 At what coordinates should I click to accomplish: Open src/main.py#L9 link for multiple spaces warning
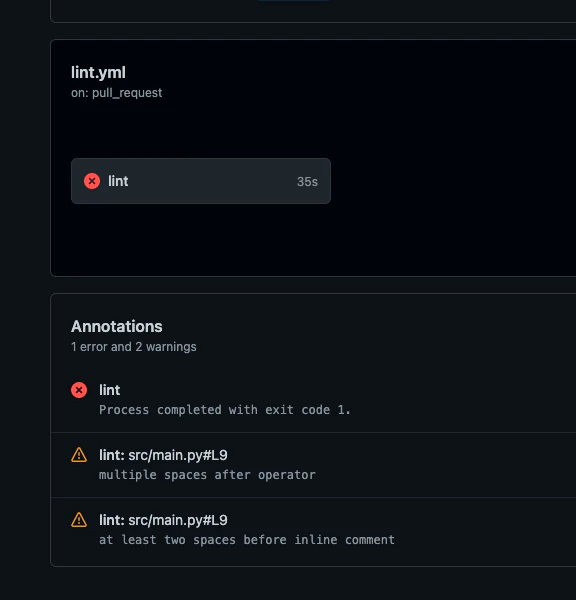[178, 455]
